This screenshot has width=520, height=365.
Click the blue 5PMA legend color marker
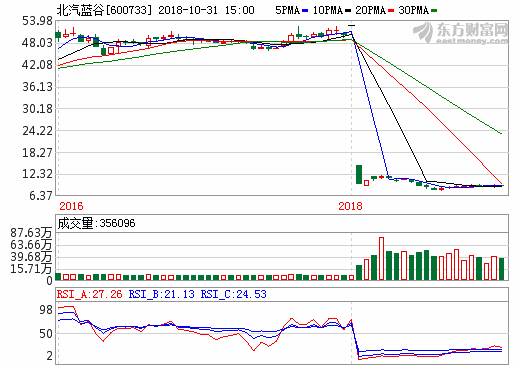click(305, 11)
